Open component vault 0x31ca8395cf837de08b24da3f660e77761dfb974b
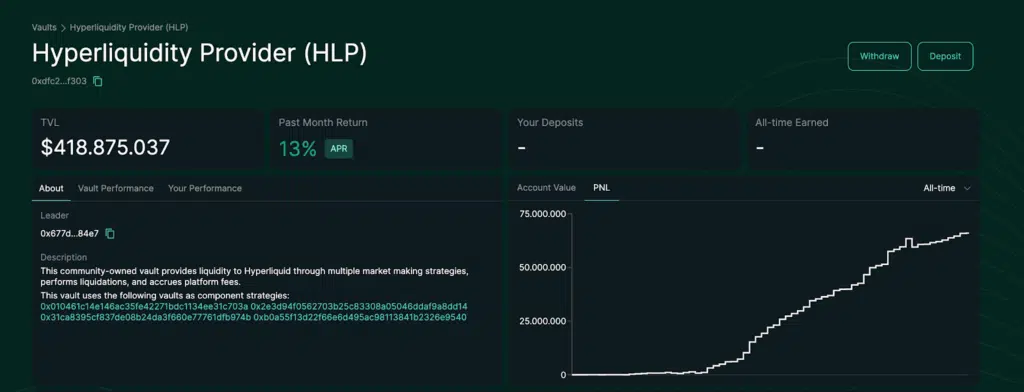 [146, 318]
